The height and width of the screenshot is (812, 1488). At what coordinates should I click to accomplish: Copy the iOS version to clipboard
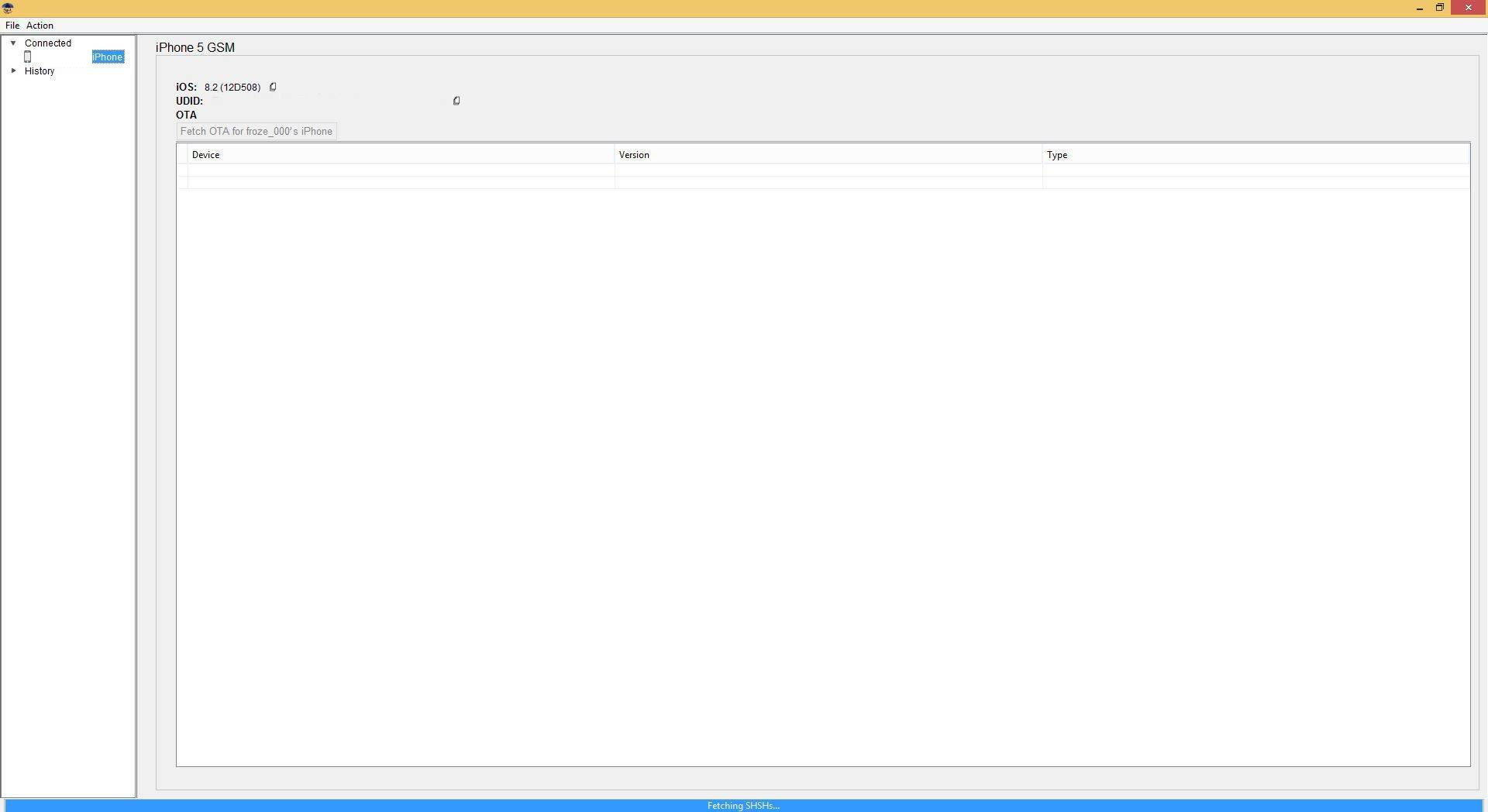(273, 87)
